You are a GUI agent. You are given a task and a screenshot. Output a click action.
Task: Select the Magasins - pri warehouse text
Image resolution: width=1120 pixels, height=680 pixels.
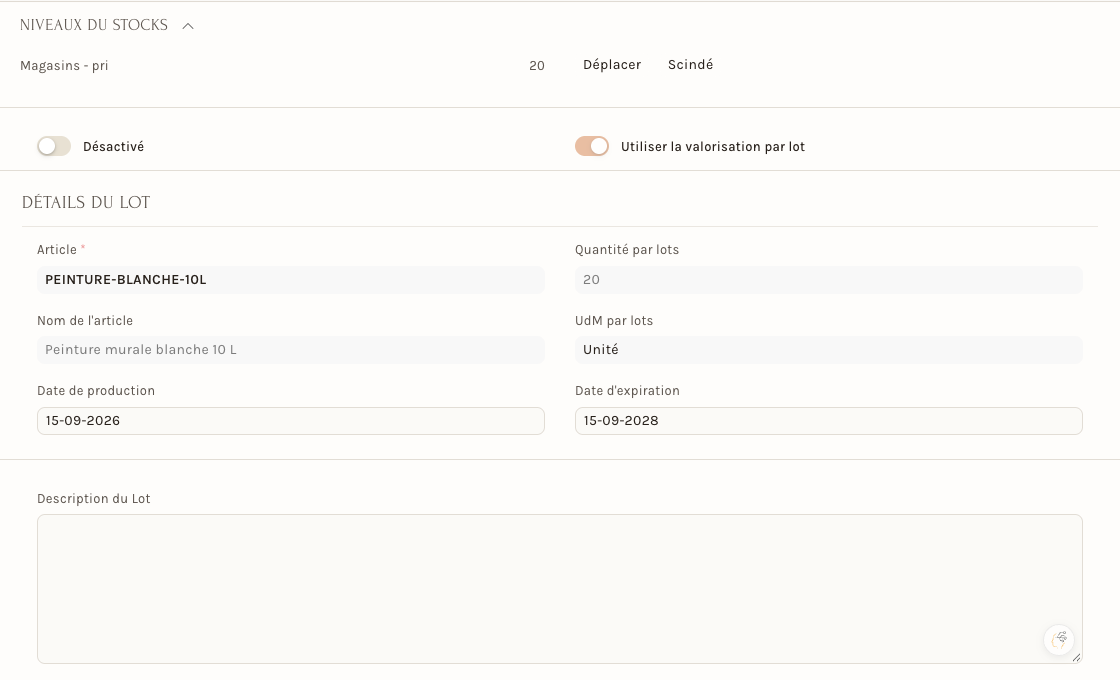coord(64,66)
